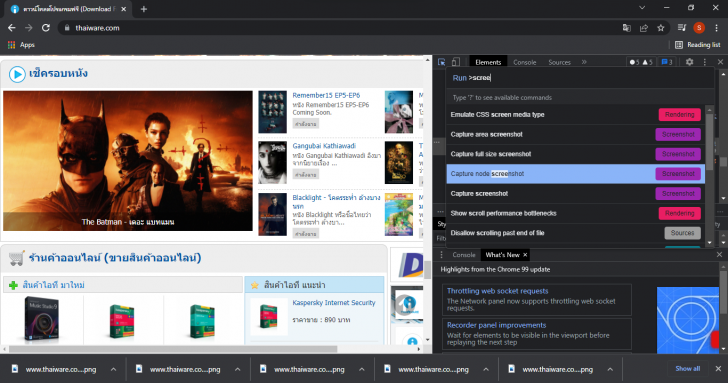Expand second download item options chevron
The image size is (728, 383).
click(237, 370)
